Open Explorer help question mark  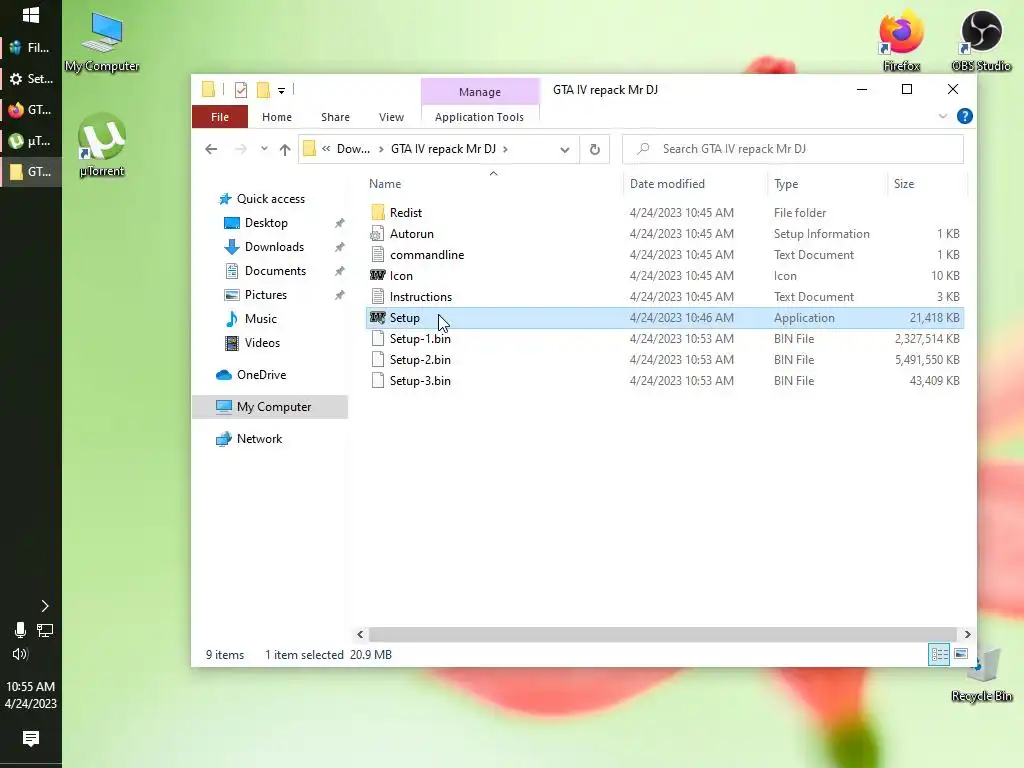(965, 116)
